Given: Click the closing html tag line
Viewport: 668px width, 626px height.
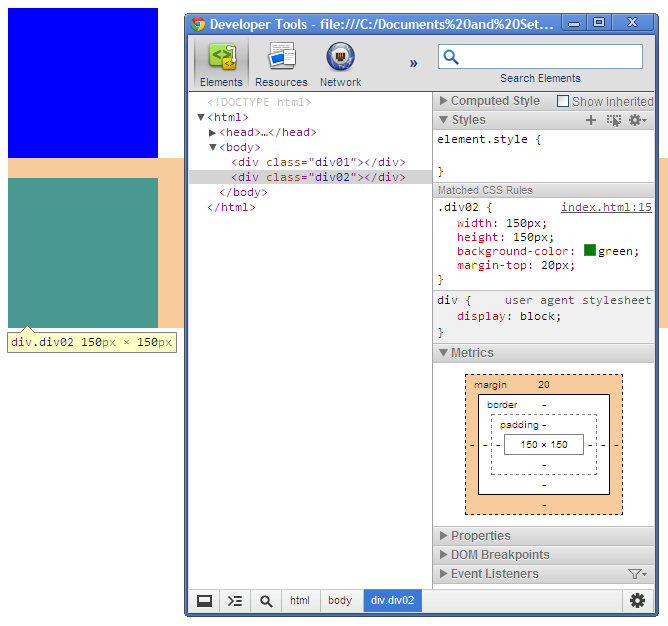Looking at the screenshot, I should (231, 207).
